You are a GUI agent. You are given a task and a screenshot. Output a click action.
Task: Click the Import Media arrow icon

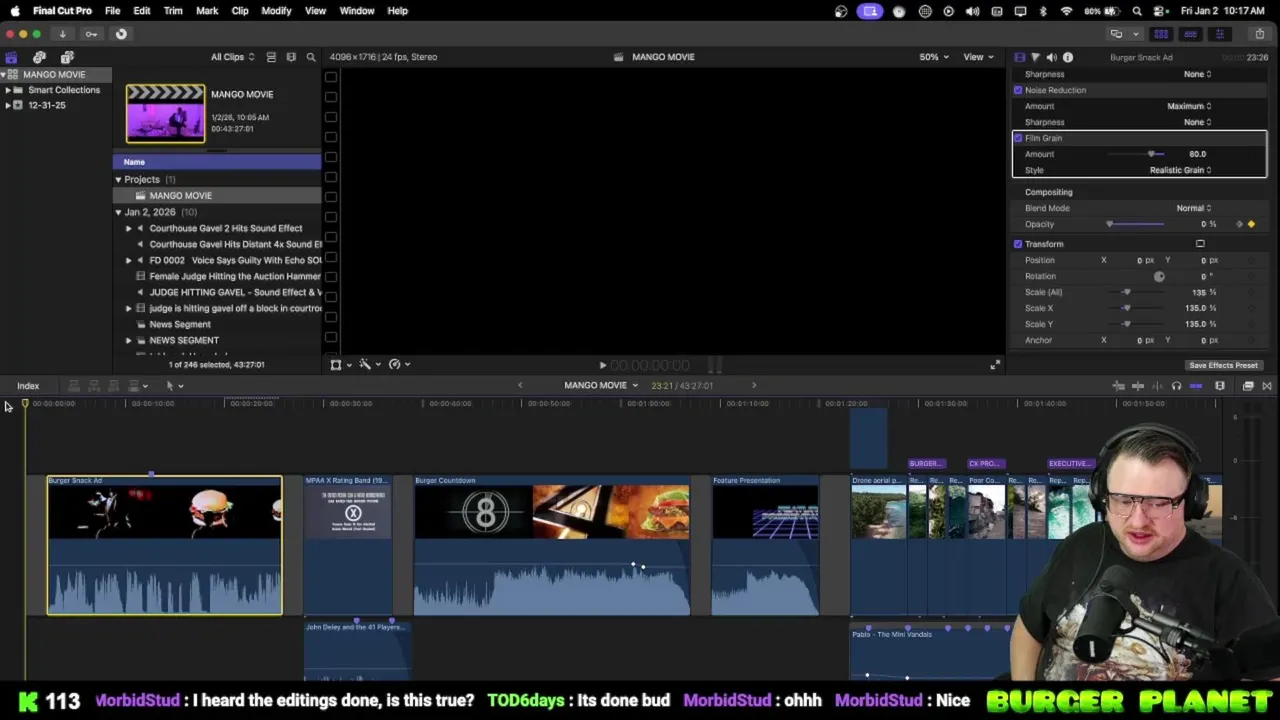point(62,34)
